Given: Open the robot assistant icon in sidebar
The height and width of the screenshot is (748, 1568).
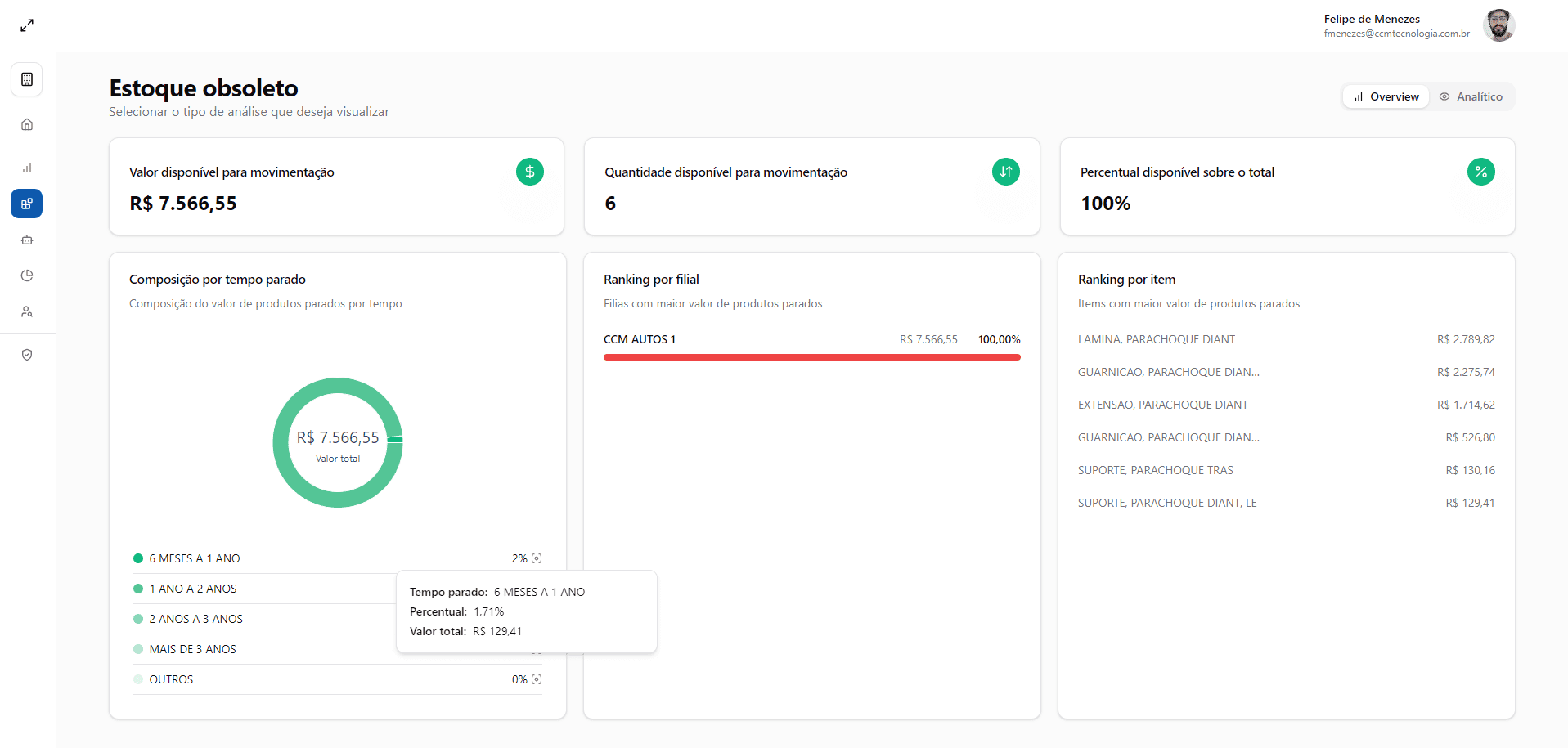Looking at the screenshot, I should [x=27, y=240].
